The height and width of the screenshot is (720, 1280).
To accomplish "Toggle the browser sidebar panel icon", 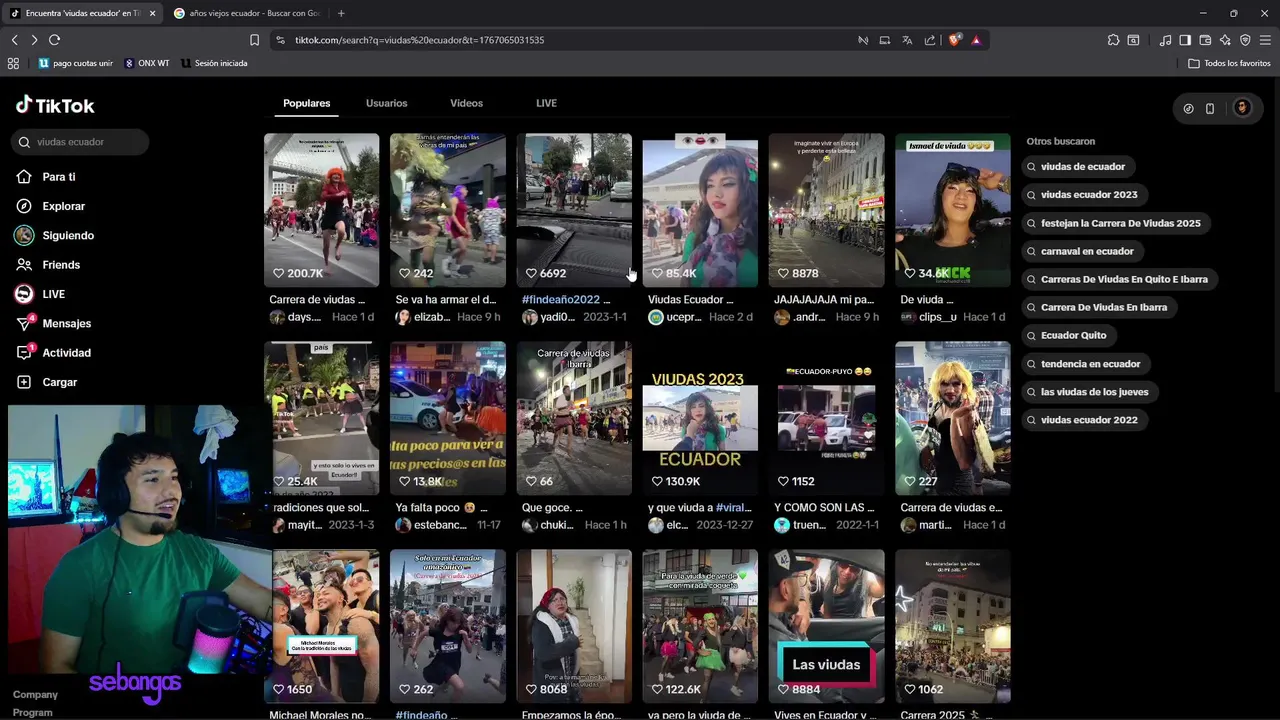I will tap(1185, 40).
